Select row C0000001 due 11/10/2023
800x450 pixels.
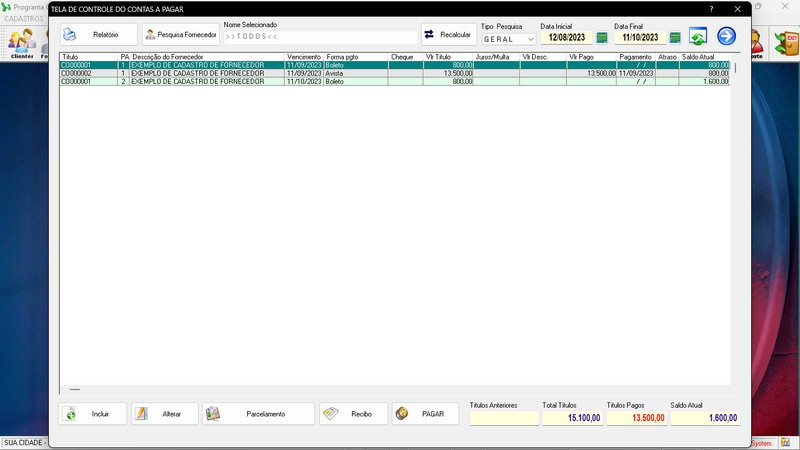pos(394,82)
